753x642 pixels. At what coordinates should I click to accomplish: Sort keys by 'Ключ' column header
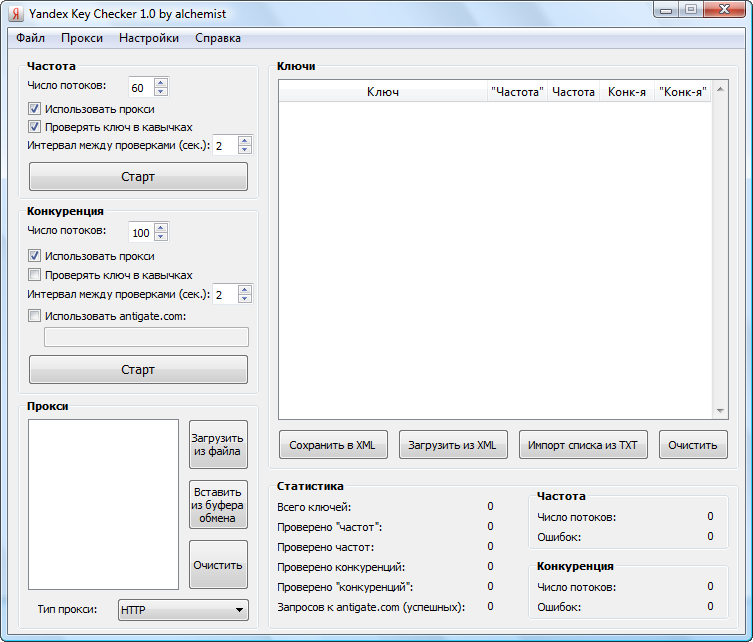pos(382,92)
